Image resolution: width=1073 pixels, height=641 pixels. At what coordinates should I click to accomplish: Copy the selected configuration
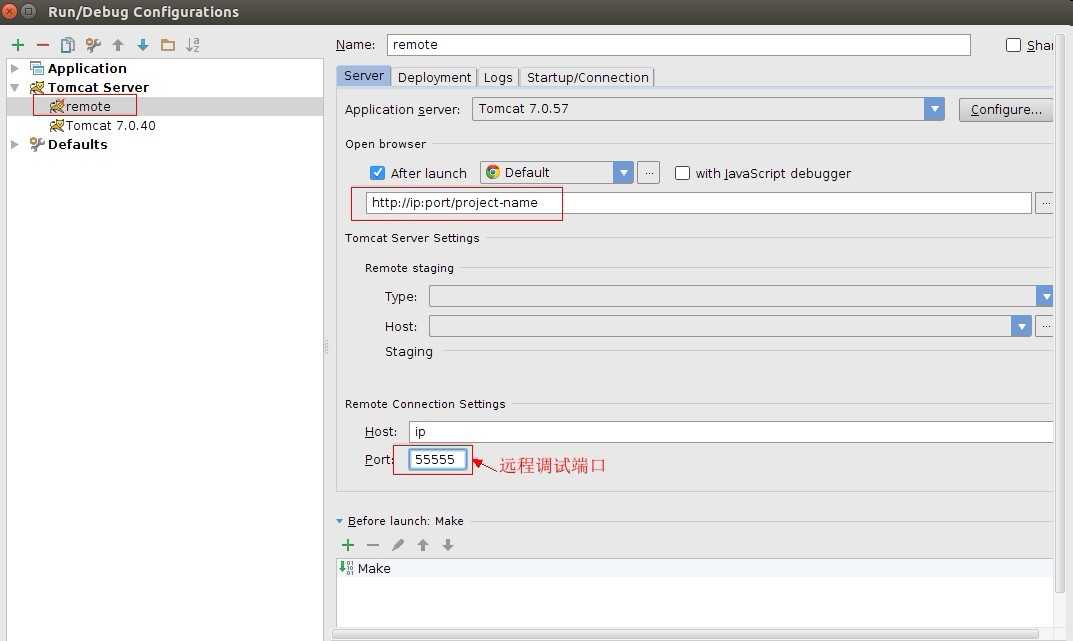point(67,45)
